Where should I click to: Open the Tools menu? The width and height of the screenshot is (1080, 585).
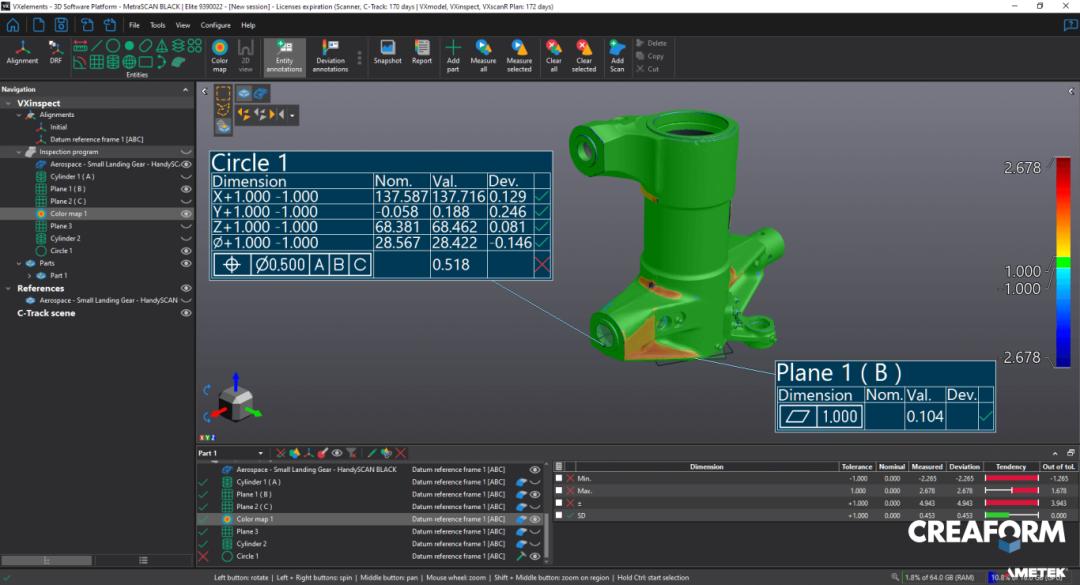coord(158,25)
